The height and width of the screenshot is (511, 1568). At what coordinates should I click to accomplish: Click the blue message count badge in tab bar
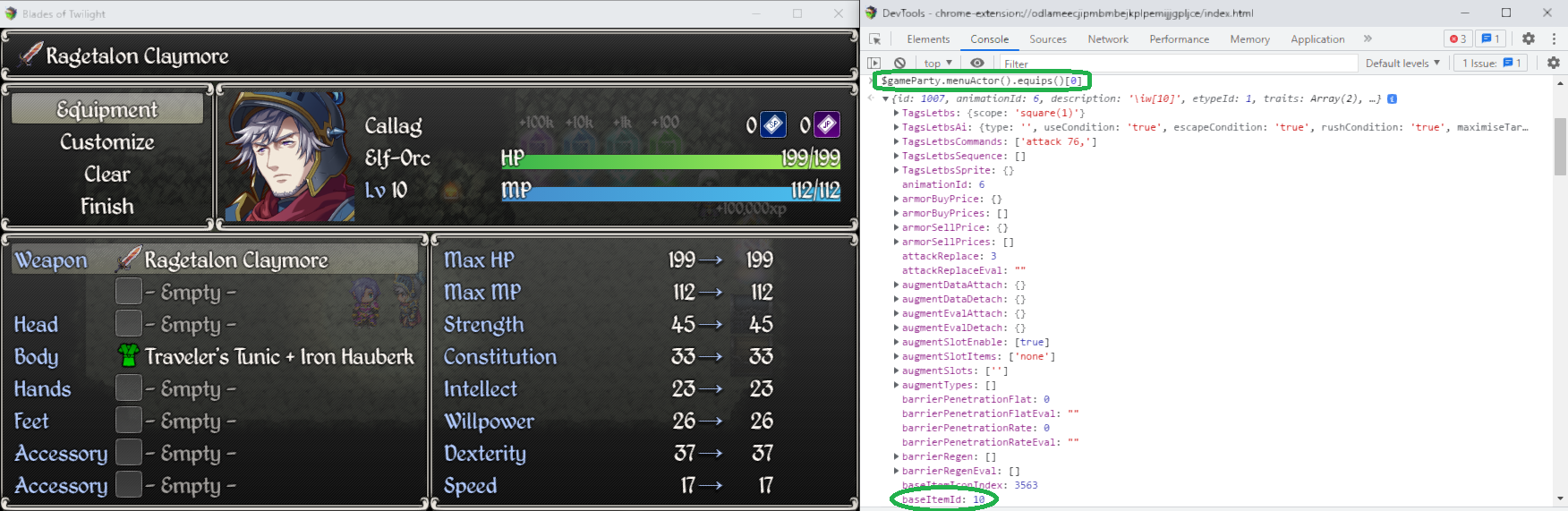point(1490,38)
